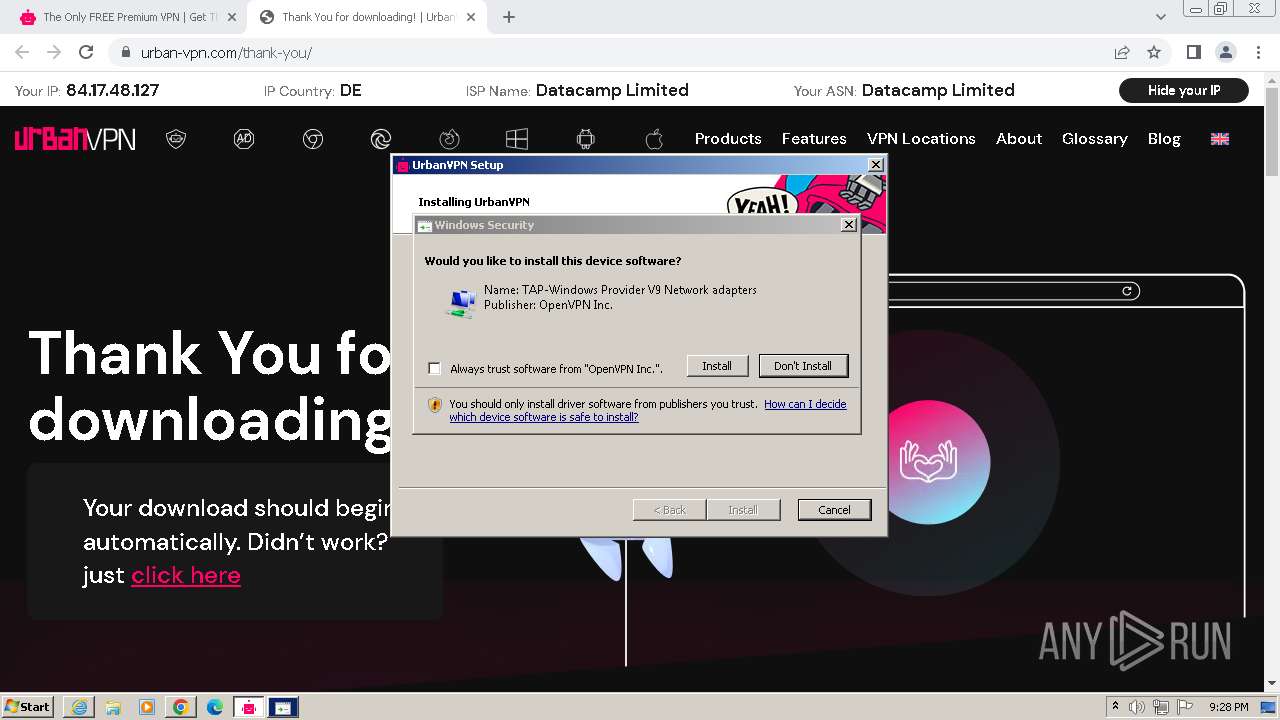This screenshot has height=720, width=1280.
Task: Check 'Always trust software from OpenVPN Inc.'
Action: pyautogui.click(x=434, y=368)
